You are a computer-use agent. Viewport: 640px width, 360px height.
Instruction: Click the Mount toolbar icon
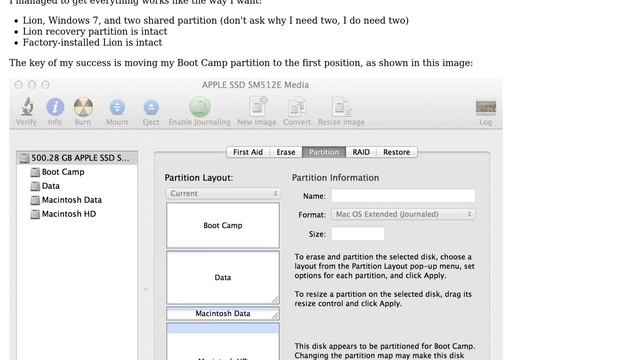click(117, 108)
